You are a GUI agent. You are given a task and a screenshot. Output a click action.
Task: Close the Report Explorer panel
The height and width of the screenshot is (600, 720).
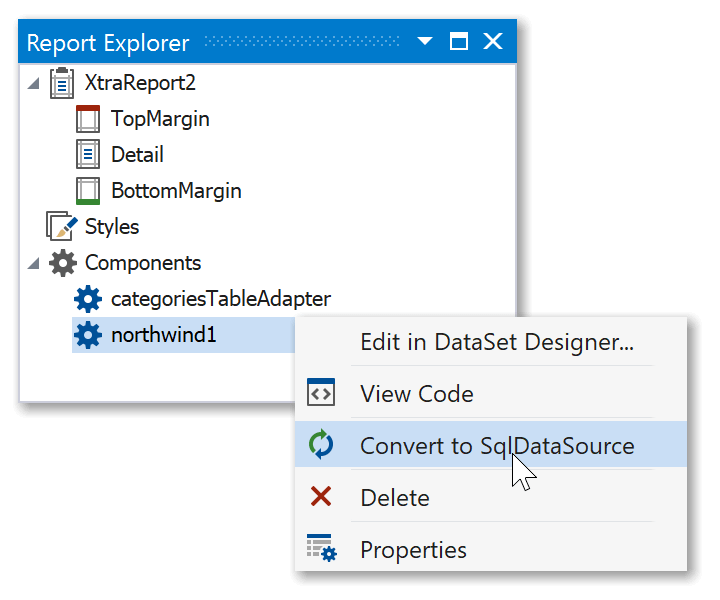(493, 42)
